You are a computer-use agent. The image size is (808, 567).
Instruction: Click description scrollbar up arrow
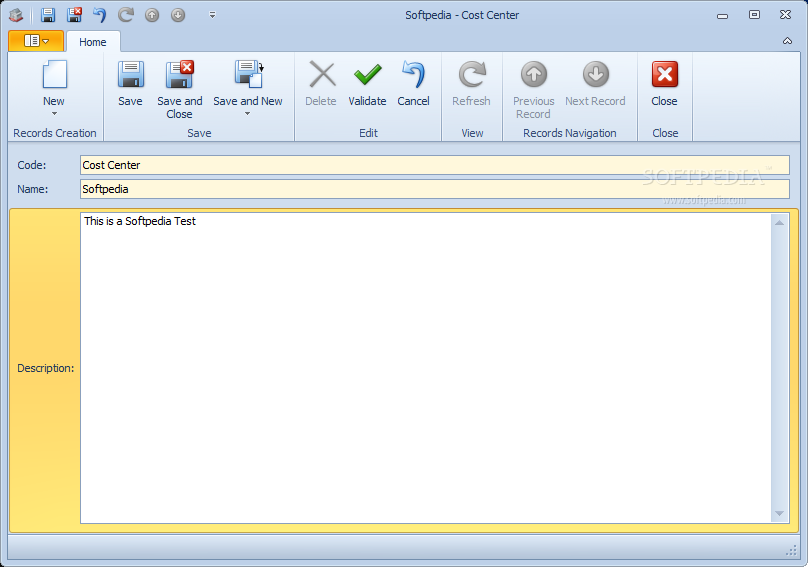tap(779, 223)
